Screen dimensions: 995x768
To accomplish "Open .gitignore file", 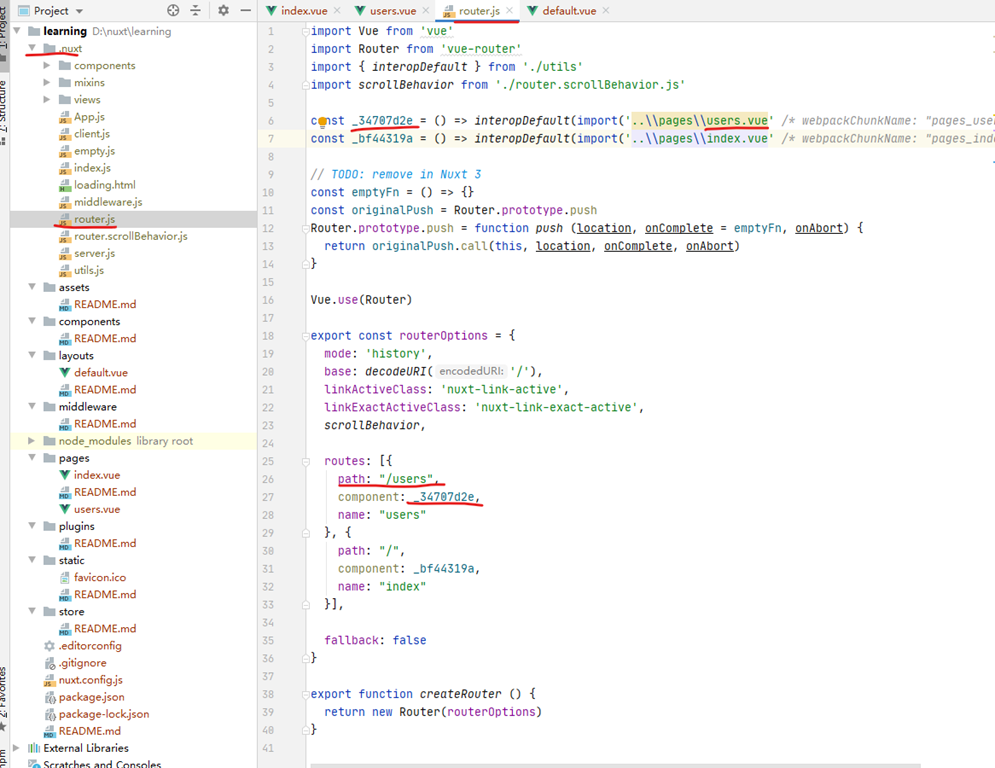I will click(82, 663).
